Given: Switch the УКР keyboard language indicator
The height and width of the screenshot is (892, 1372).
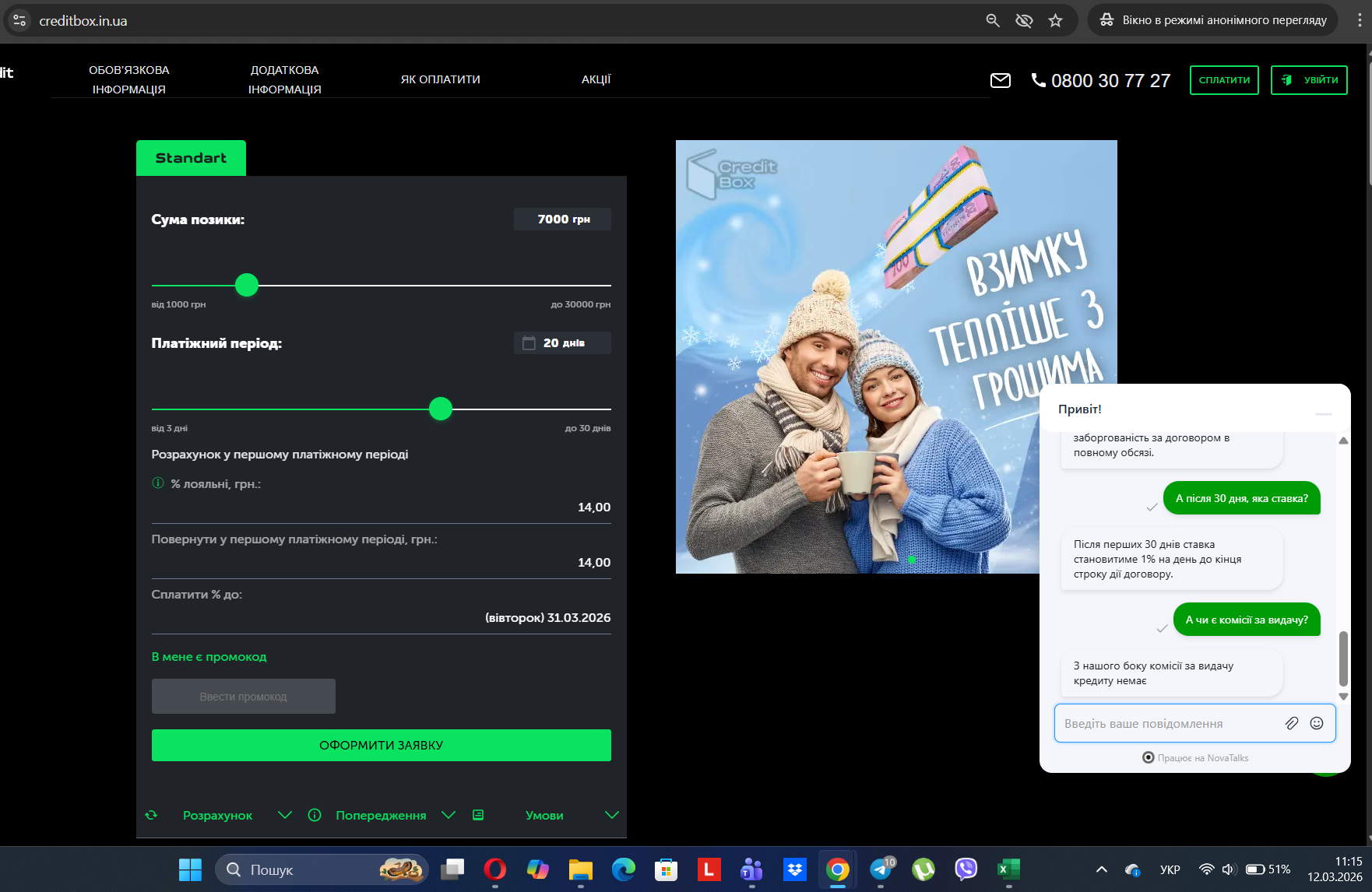Looking at the screenshot, I should click(1170, 869).
